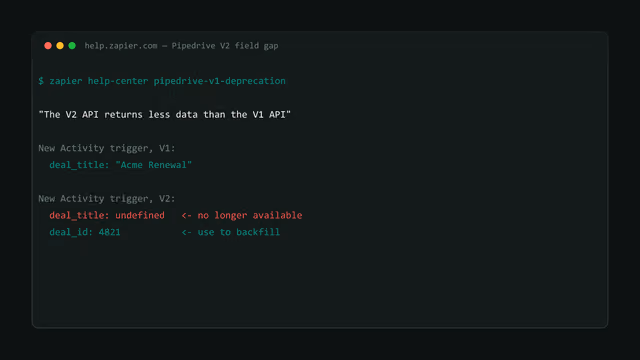Click the Acme Renewal string value
This screenshot has height=360, width=640.
153,165
